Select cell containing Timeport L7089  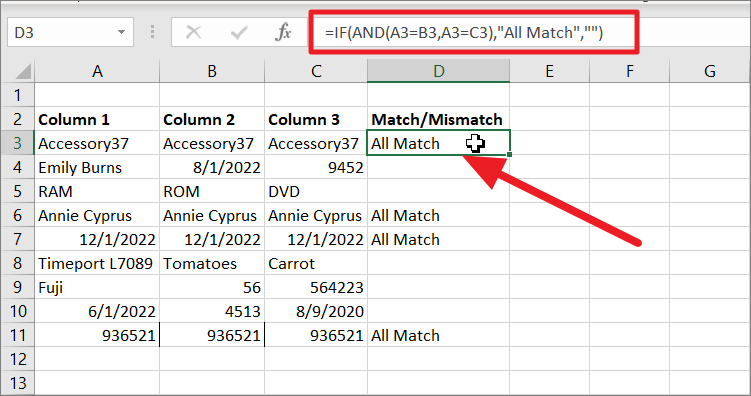point(97,263)
